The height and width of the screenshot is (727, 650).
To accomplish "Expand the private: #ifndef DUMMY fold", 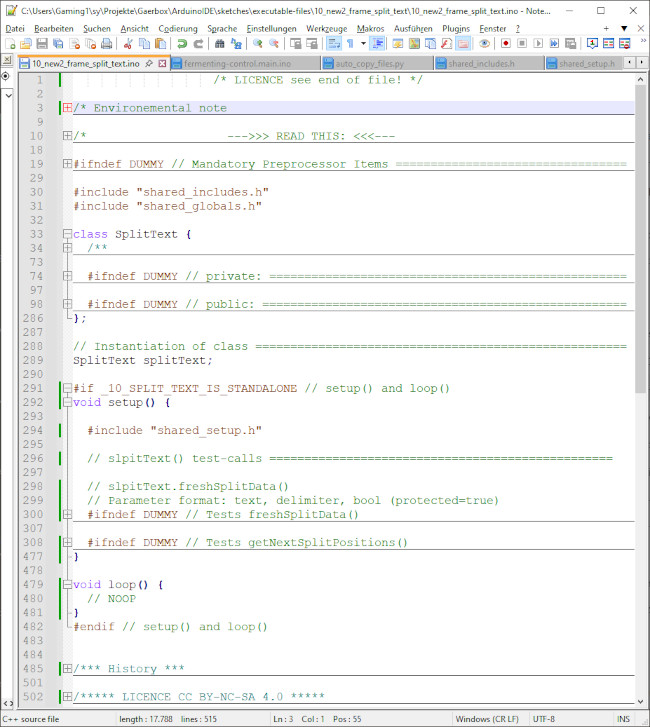I will point(67,276).
